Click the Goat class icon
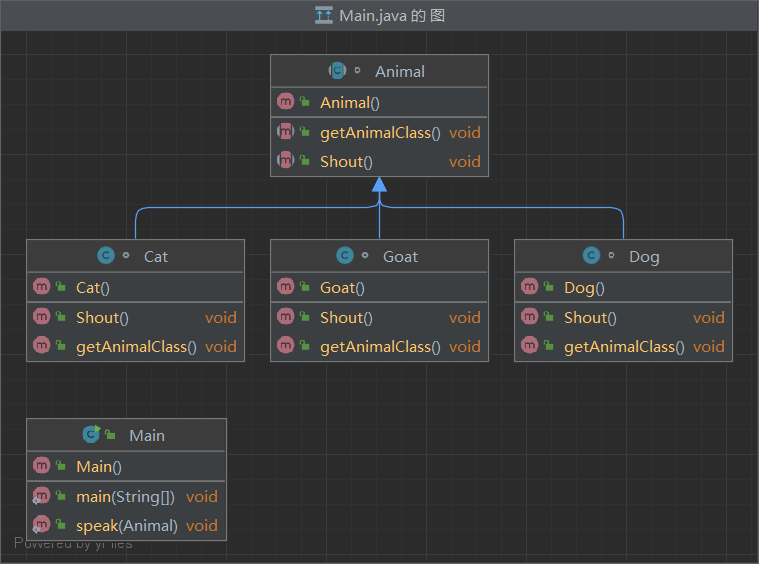Screen dimensions: 759x564 coord(345,256)
